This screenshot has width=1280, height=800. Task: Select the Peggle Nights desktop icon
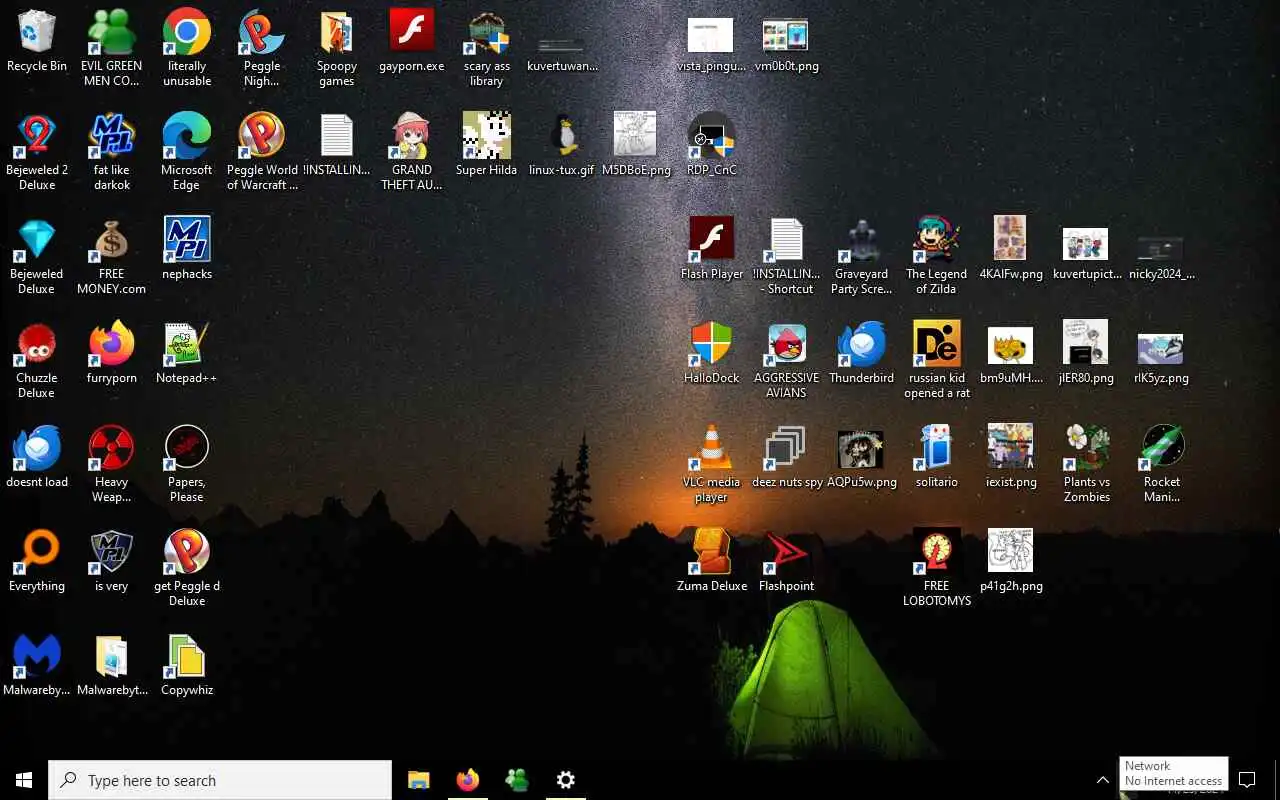tap(262, 49)
